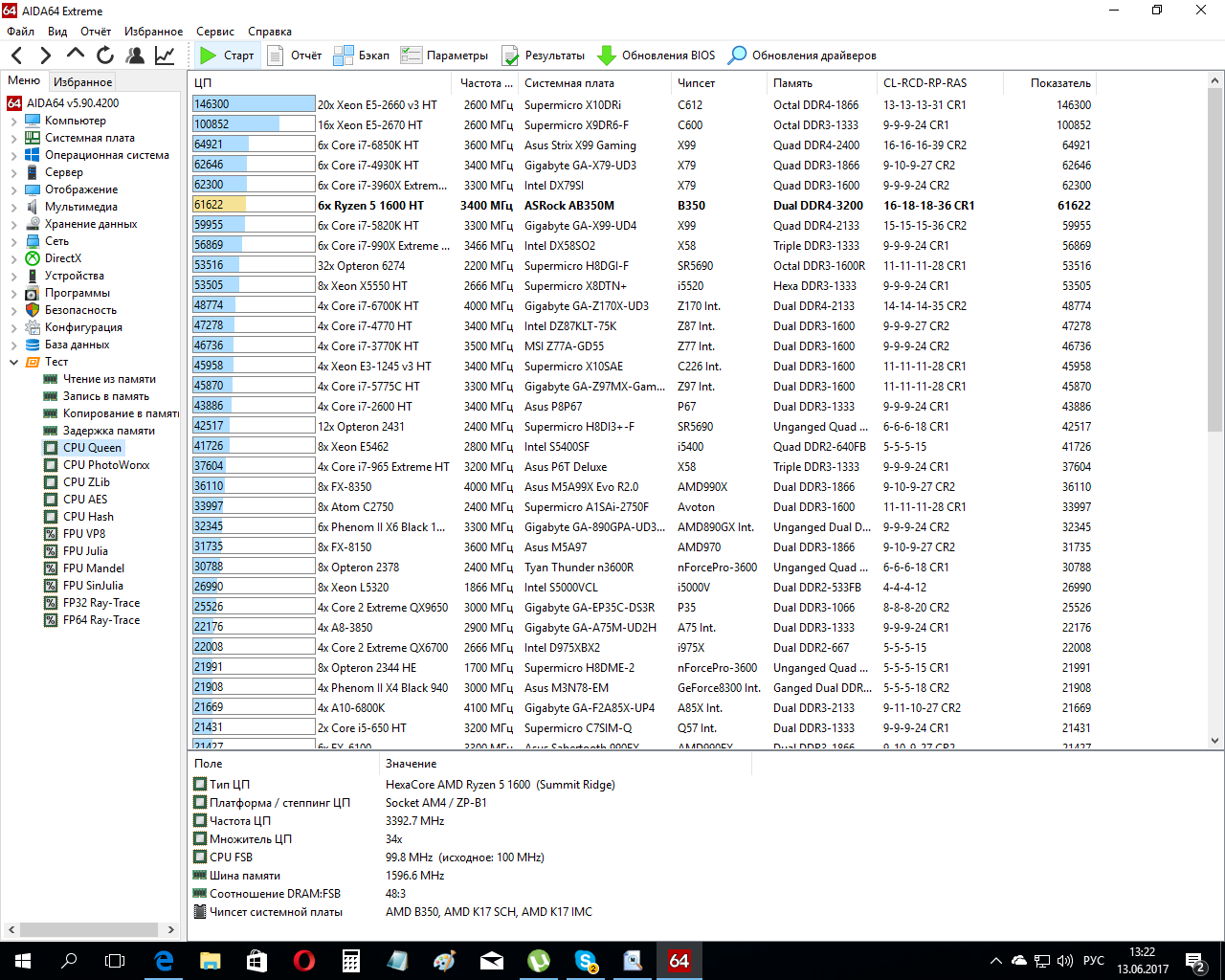The image size is (1225, 980).
Task: Open the Запись в память benchmark
Action: pyautogui.click(x=96, y=396)
